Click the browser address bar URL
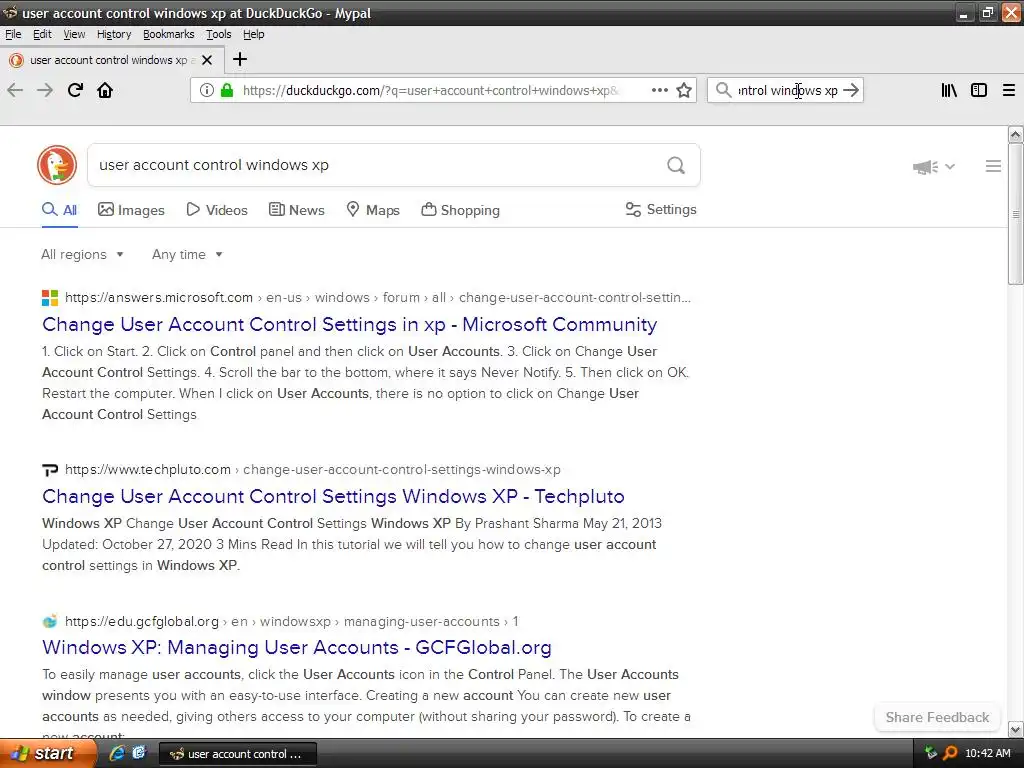This screenshot has width=1024, height=768. pyautogui.click(x=431, y=90)
